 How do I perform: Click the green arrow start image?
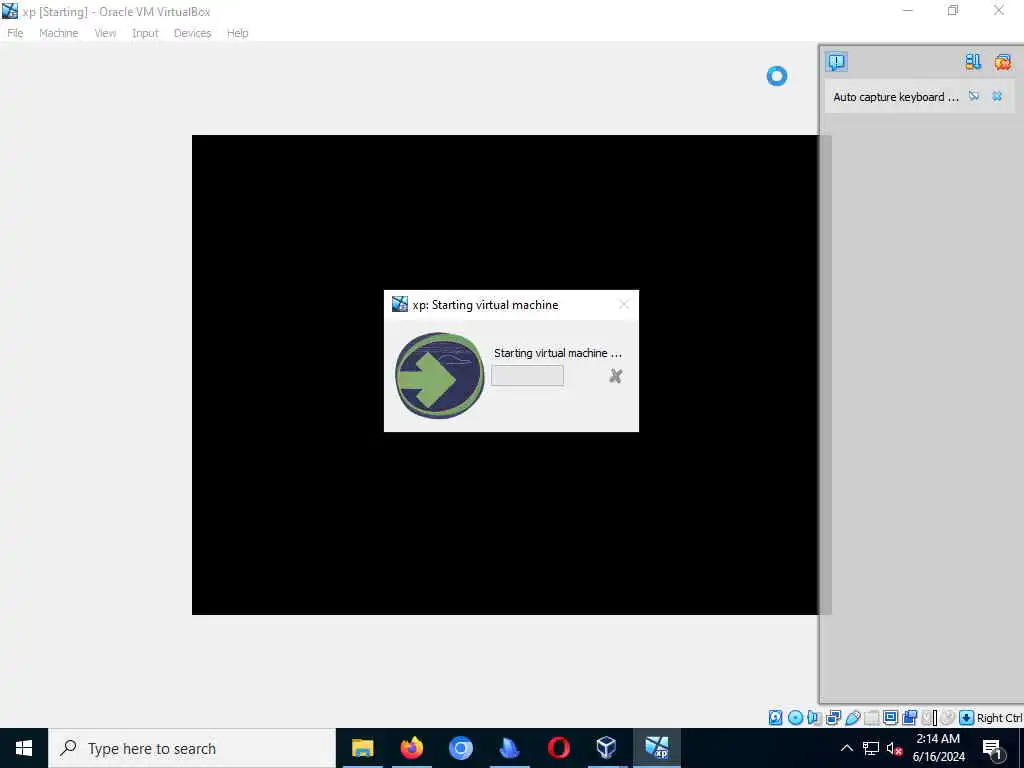click(440, 376)
